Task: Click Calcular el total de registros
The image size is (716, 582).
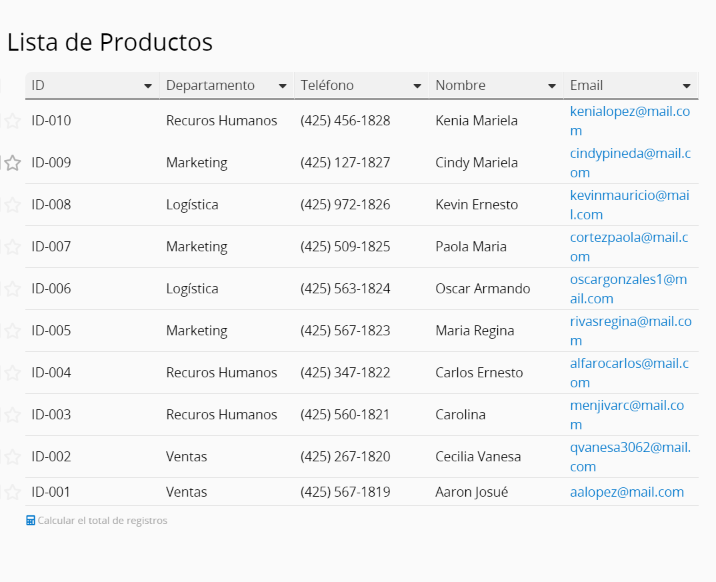Action: [102, 520]
